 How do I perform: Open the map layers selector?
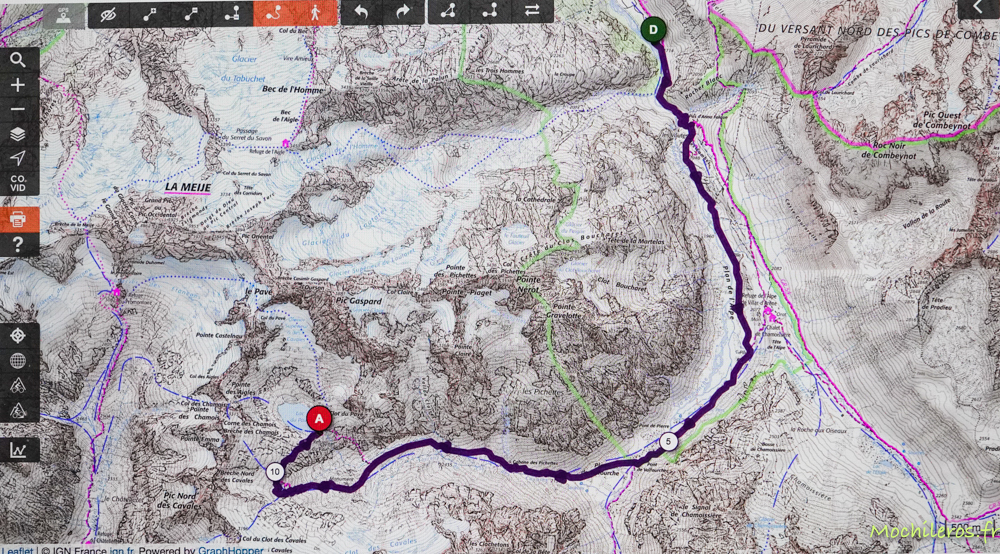18,134
